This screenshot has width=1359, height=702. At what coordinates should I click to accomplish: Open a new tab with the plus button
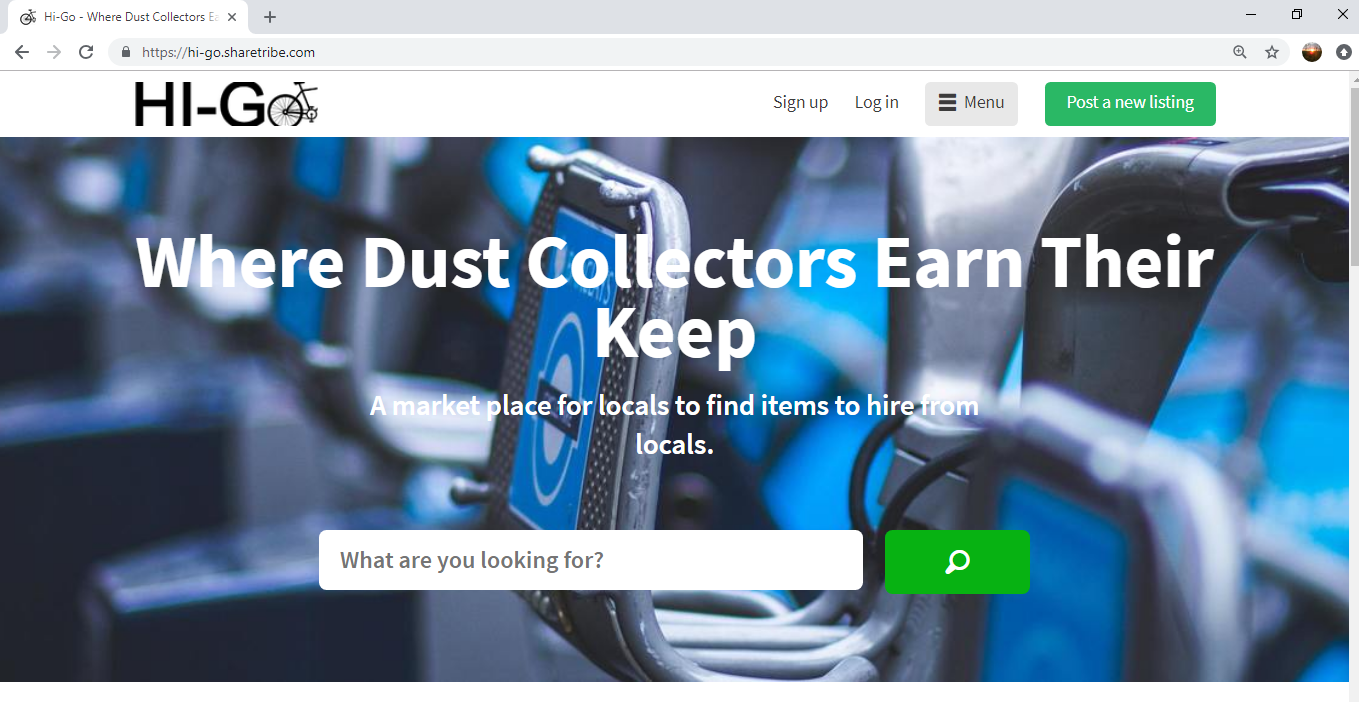[270, 17]
